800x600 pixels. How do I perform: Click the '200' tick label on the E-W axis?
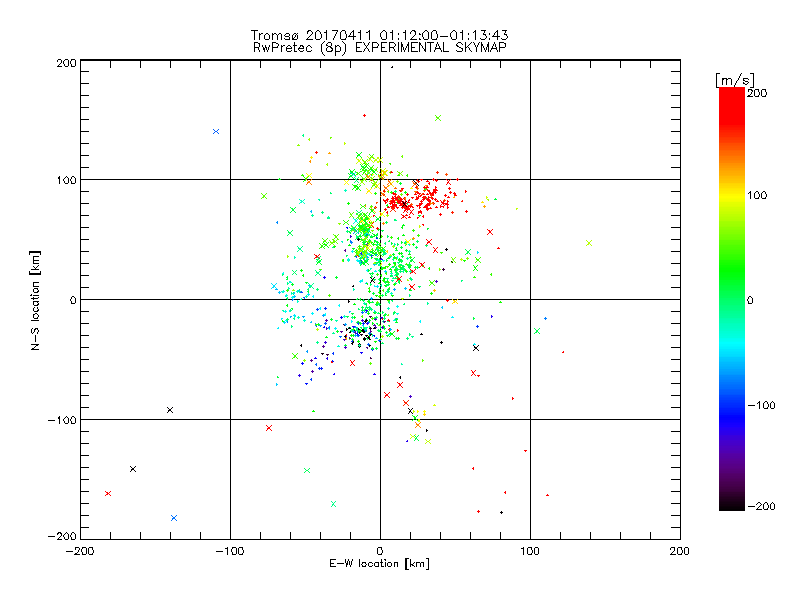pyautogui.click(x=680, y=551)
